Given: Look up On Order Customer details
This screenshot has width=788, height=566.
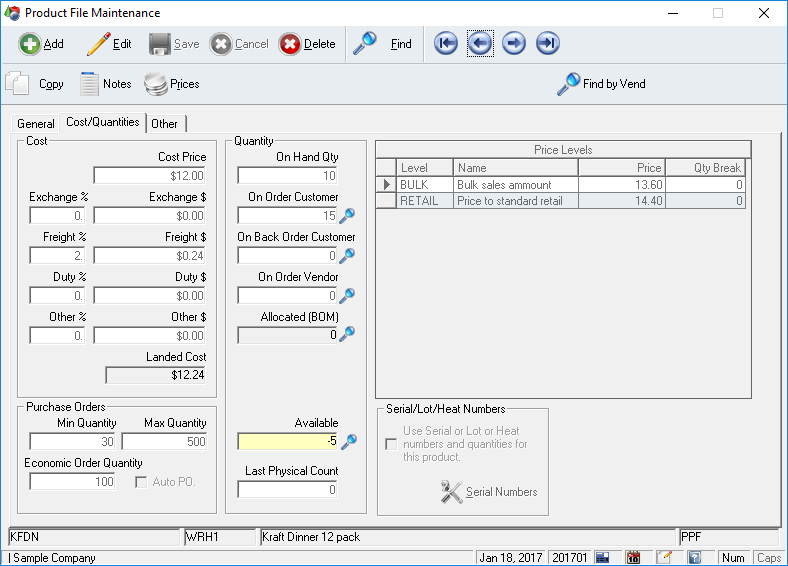Looking at the screenshot, I should coord(347,216).
